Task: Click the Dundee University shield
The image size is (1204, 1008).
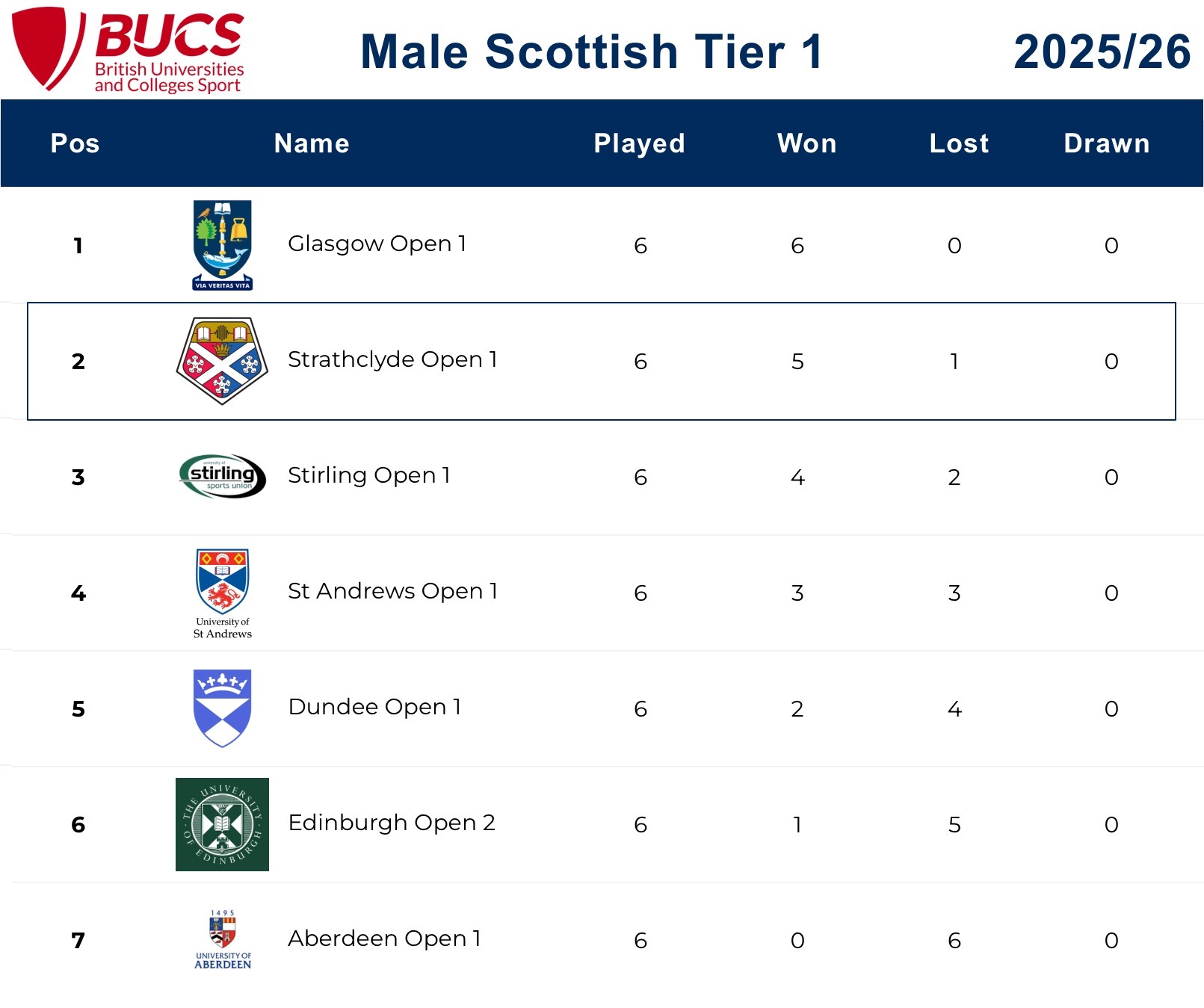Action: (x=223, y=708)
